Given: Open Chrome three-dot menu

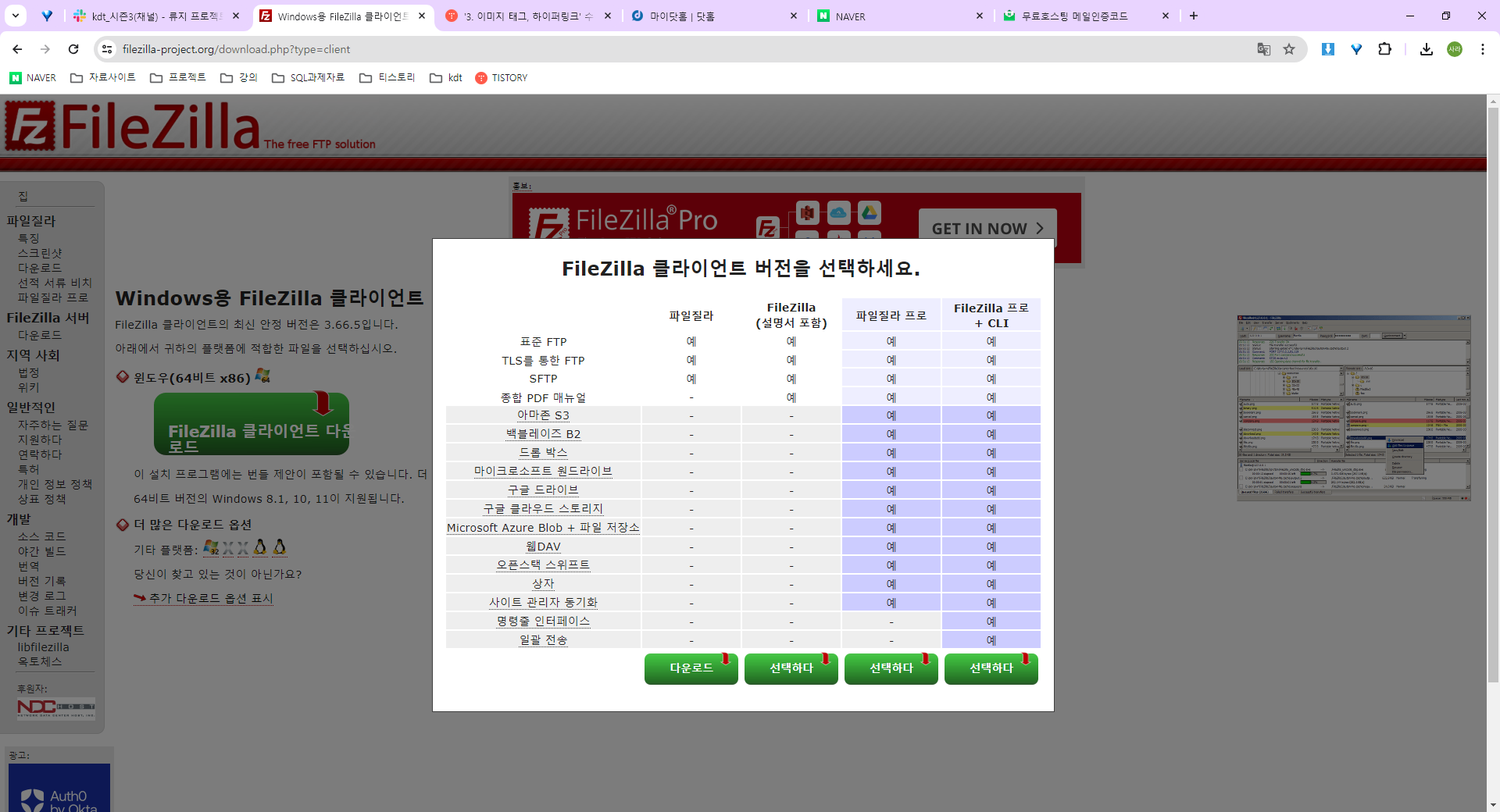Looking at the screenshot, I should point(1482,49).
